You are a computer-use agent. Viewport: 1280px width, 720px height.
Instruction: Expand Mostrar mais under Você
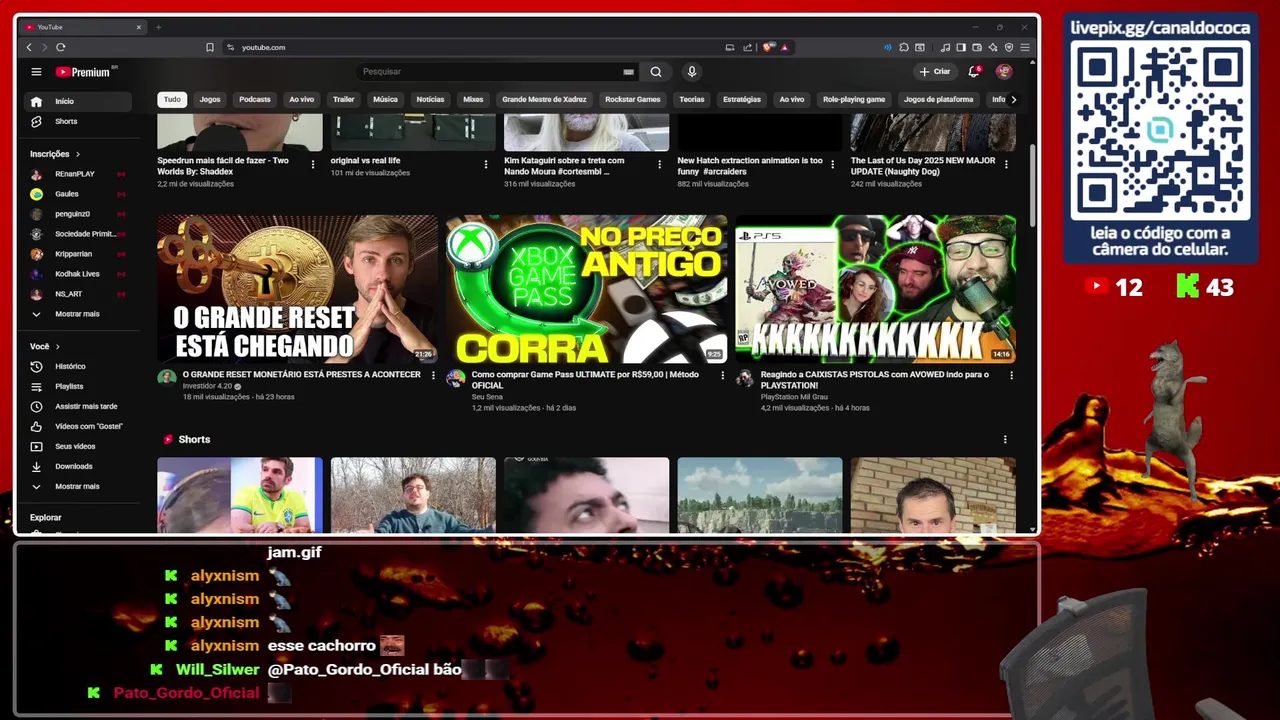pyautogui.click(x=77, y=486)
